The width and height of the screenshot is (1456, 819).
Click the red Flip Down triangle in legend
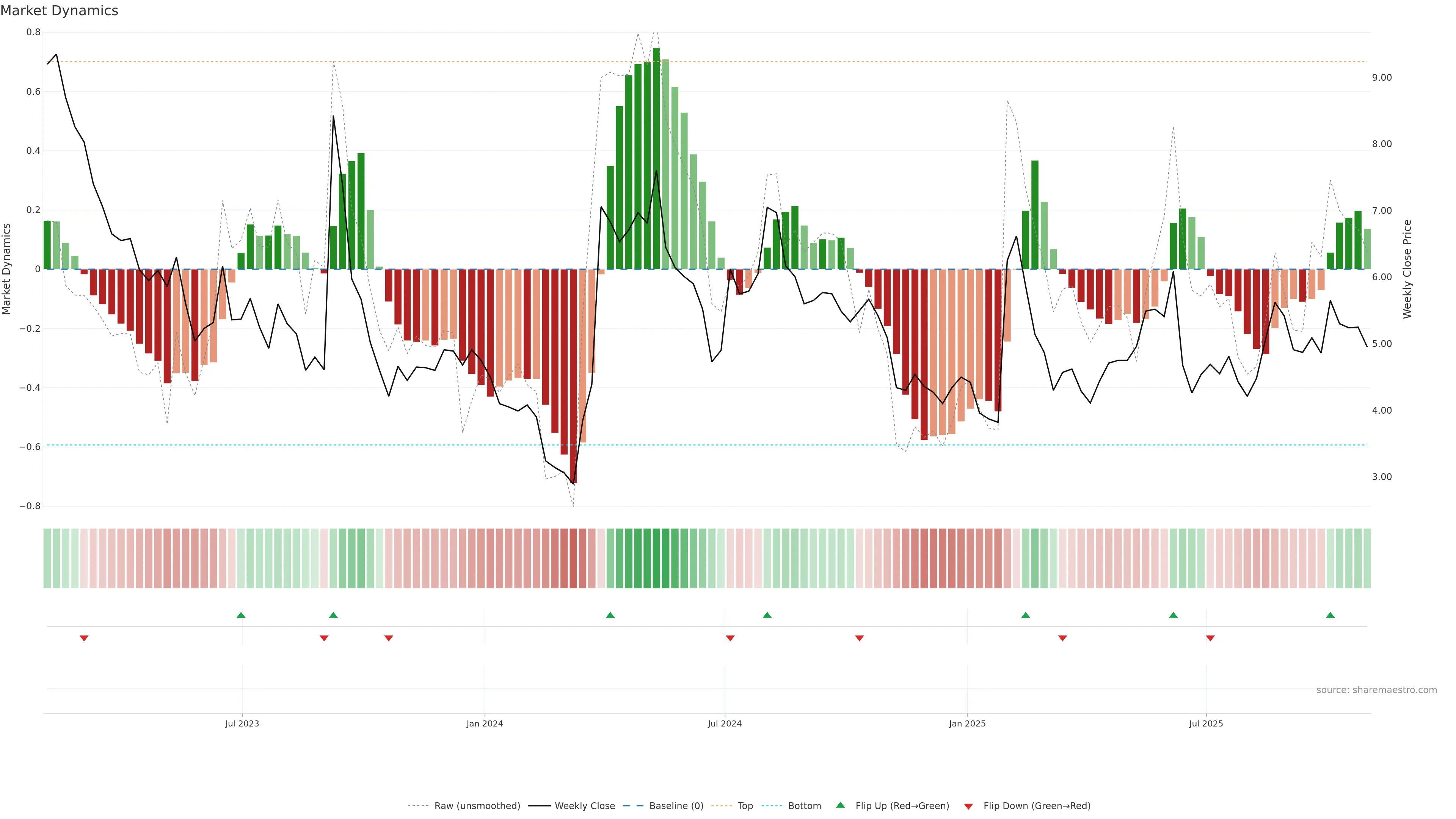tap(968, 806)
